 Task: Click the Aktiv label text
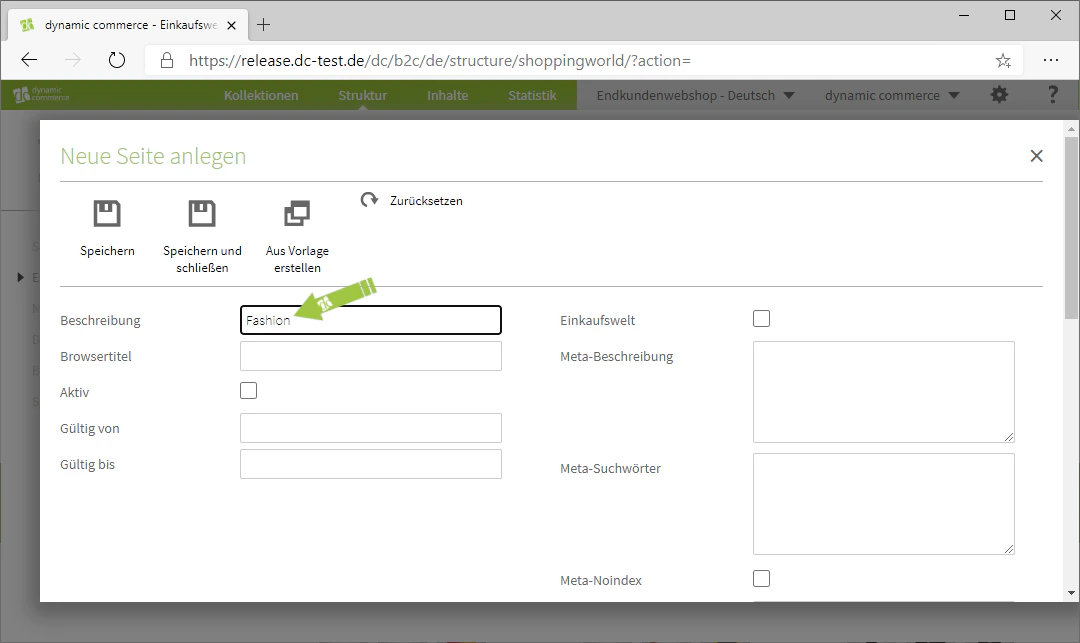pos(74,392)
